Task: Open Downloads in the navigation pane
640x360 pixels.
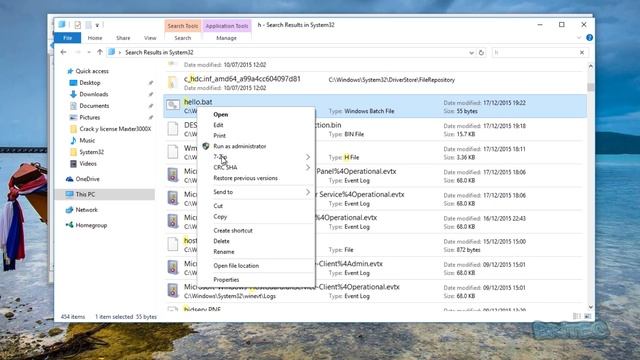Action: tap(93, 94)
